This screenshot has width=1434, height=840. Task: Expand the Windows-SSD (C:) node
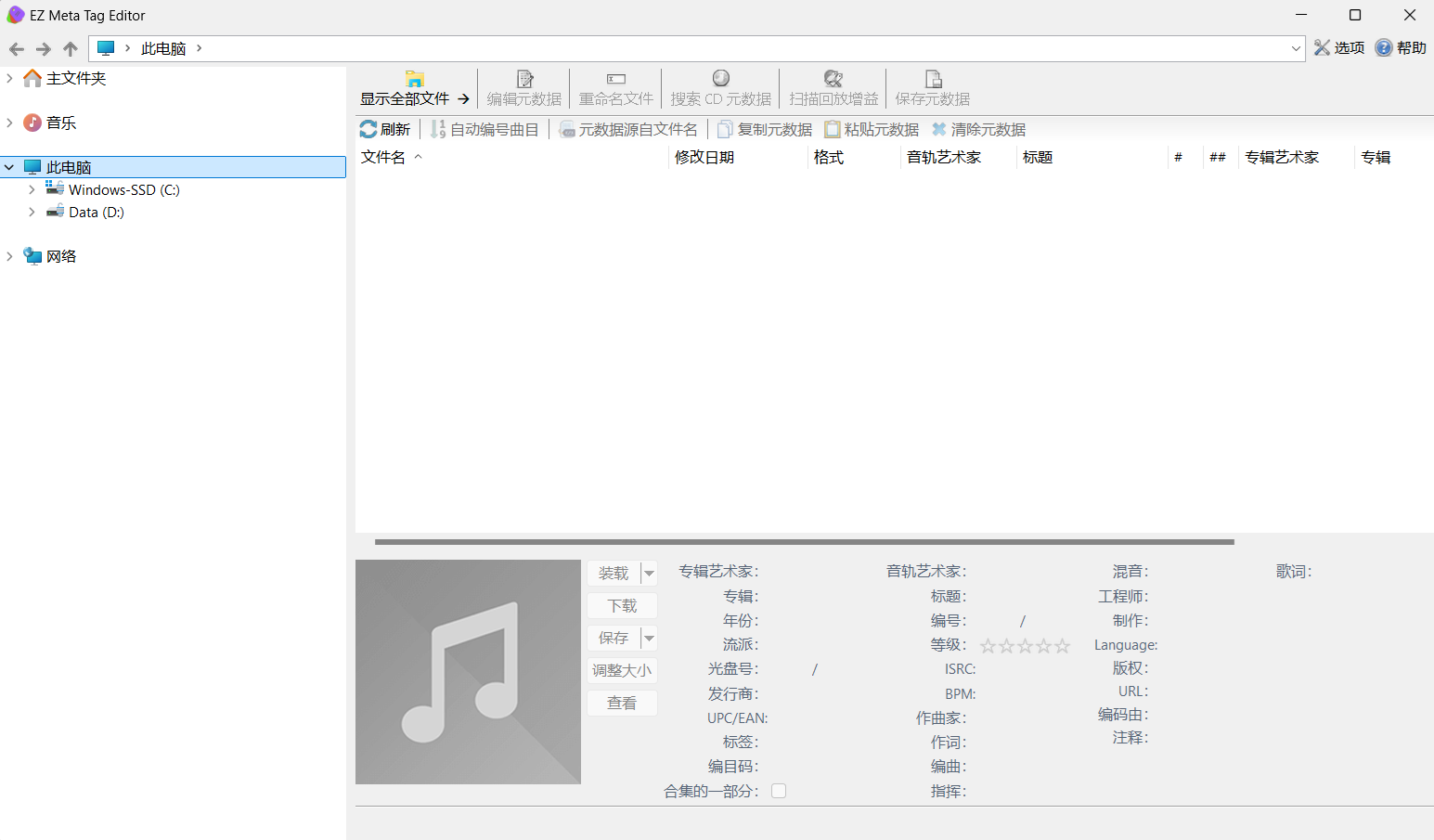pyautogui.click(x=32, y=190)
